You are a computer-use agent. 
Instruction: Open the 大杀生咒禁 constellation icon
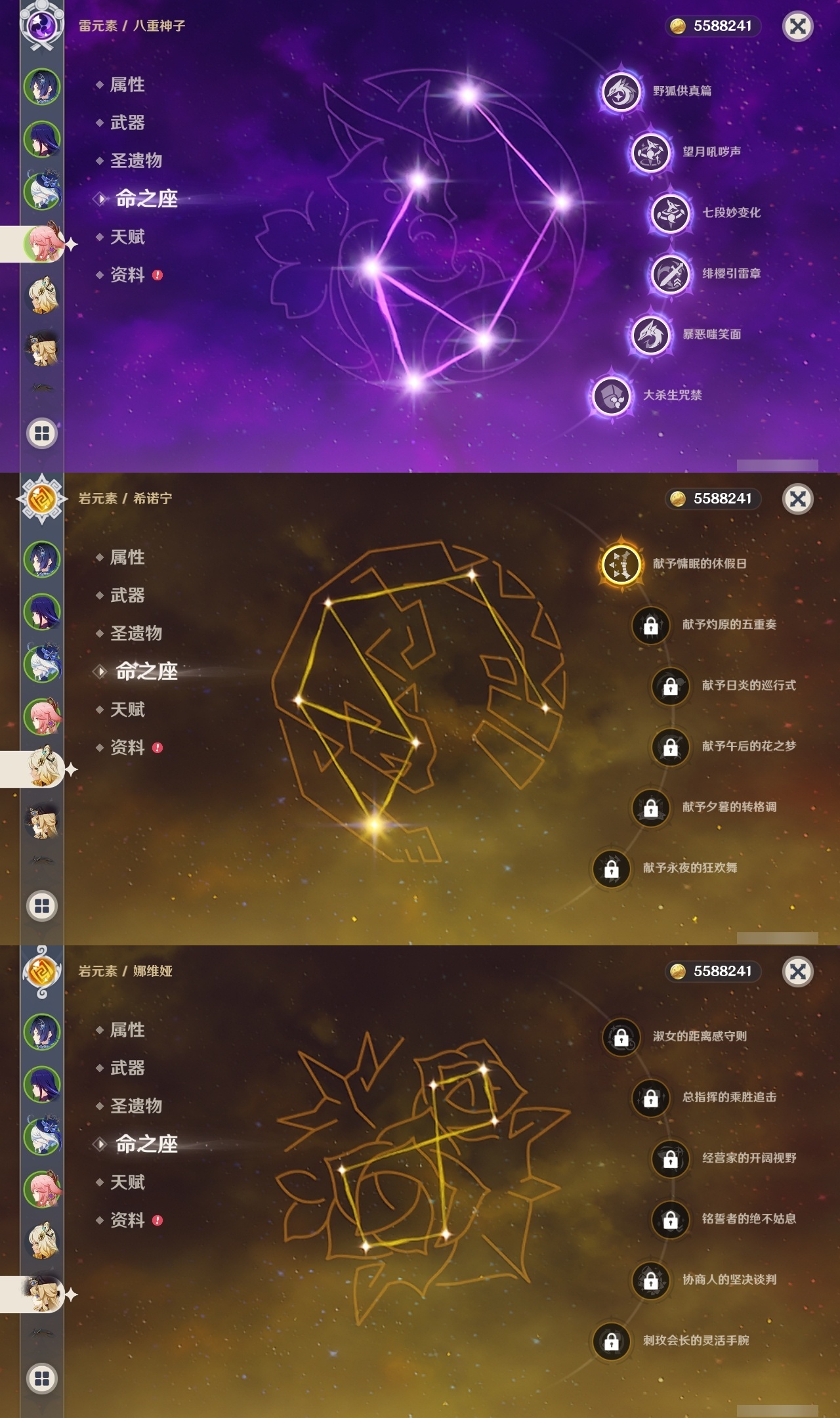click(611, 395)
